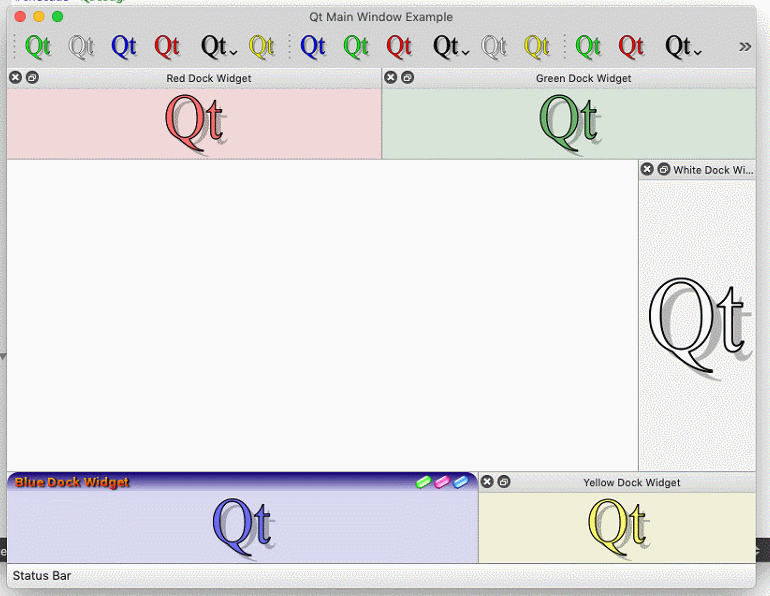This screenshot has width=770, height=596.
Task: Click the blue pill button on Blue Dock Widget
Action: point(461,482)
